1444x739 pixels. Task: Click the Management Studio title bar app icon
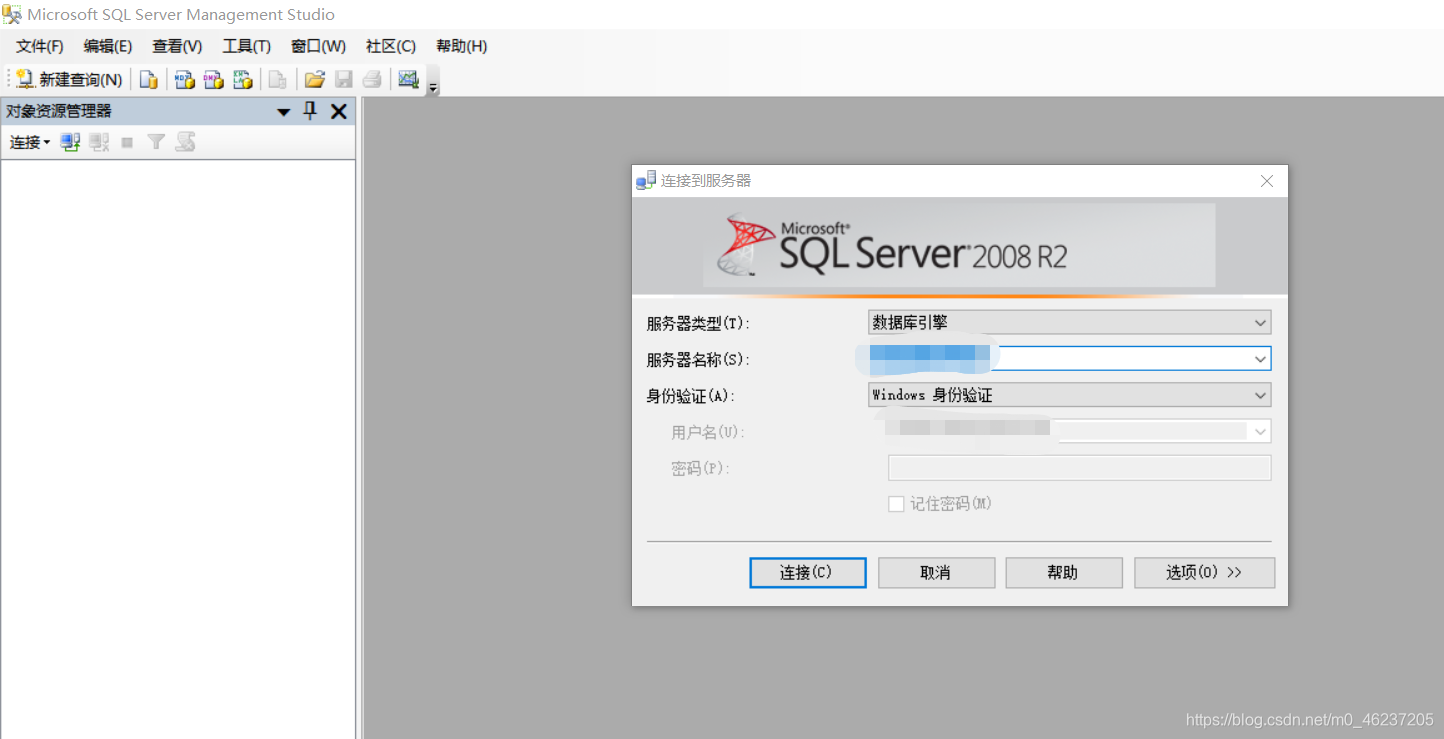[12, 14]
